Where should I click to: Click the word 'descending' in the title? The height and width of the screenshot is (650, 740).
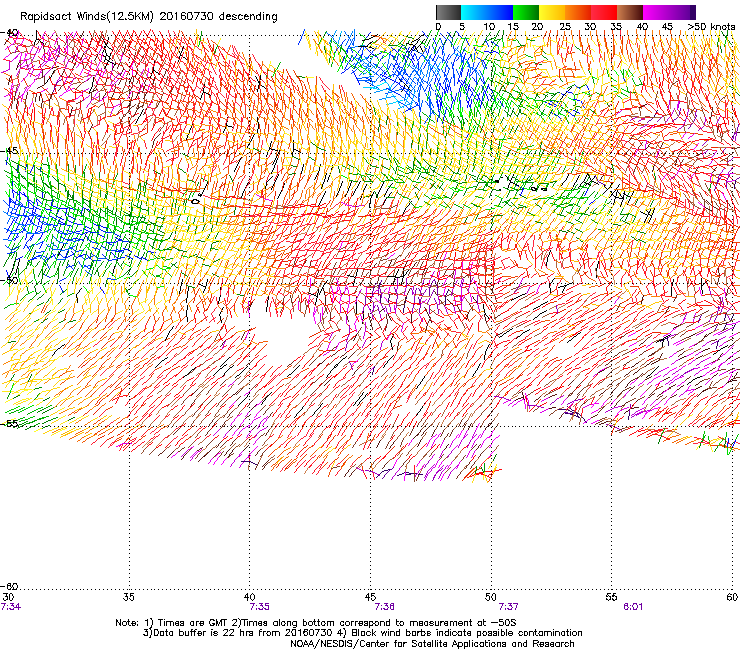[248, 17]
